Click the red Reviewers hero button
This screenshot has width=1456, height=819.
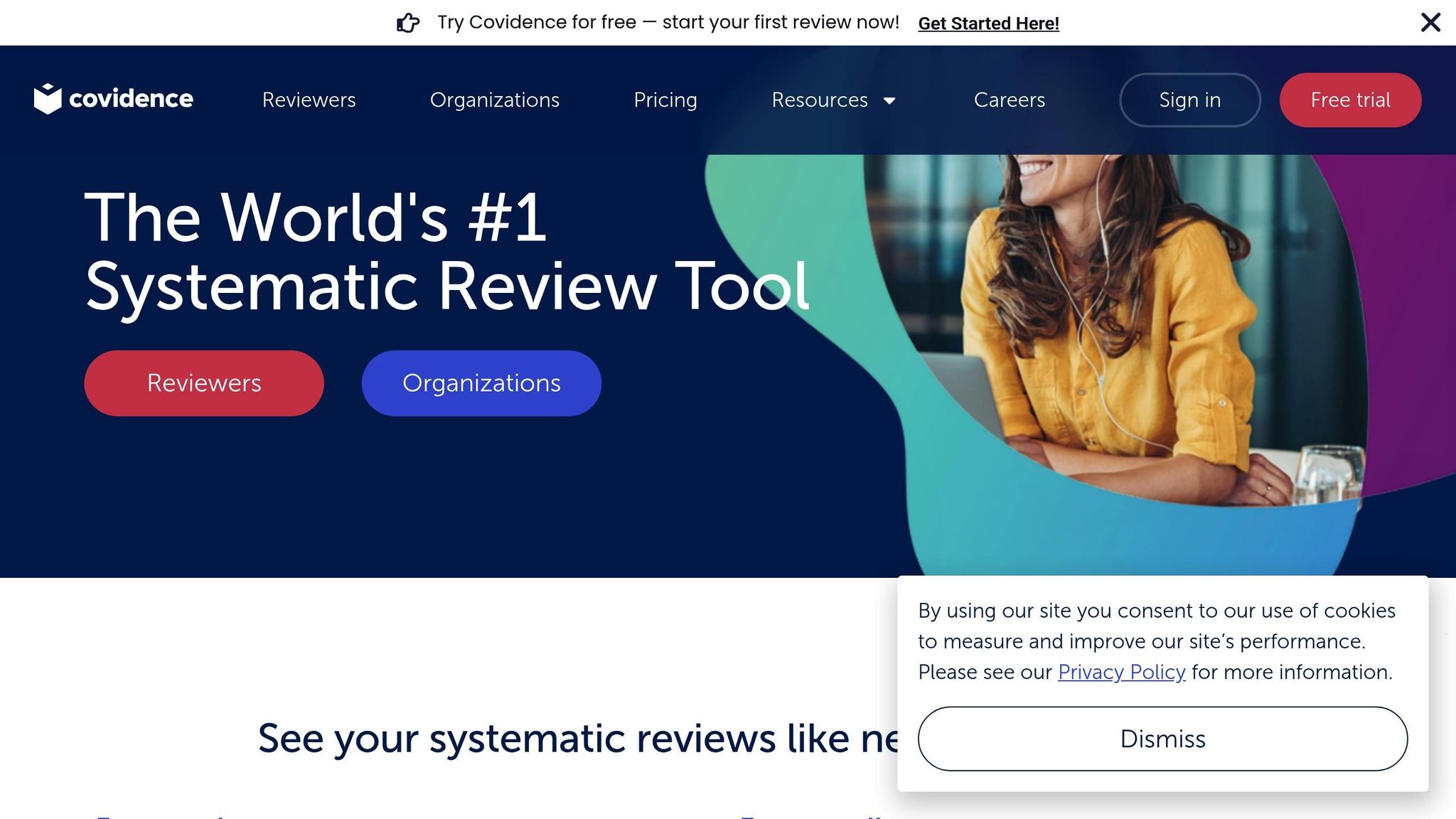tap(204, 383)
